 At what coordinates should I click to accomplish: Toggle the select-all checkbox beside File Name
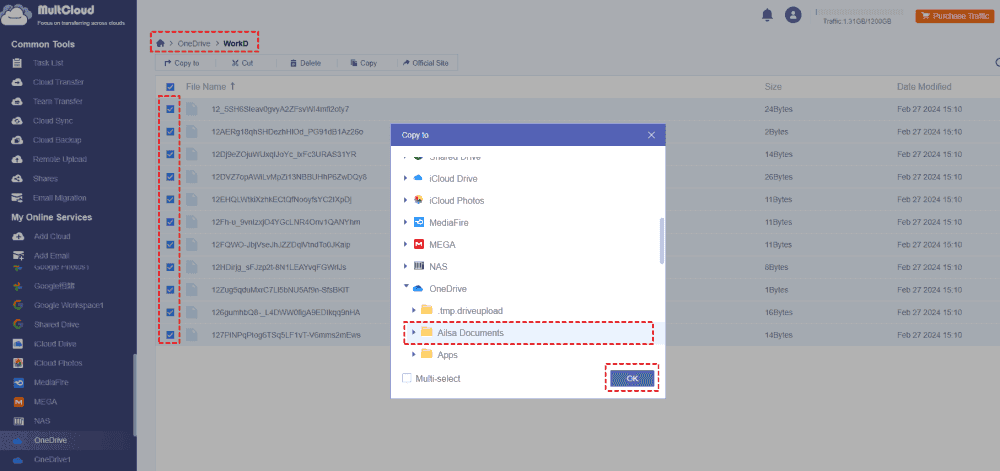pyautogui.click(x=170, y=87)
